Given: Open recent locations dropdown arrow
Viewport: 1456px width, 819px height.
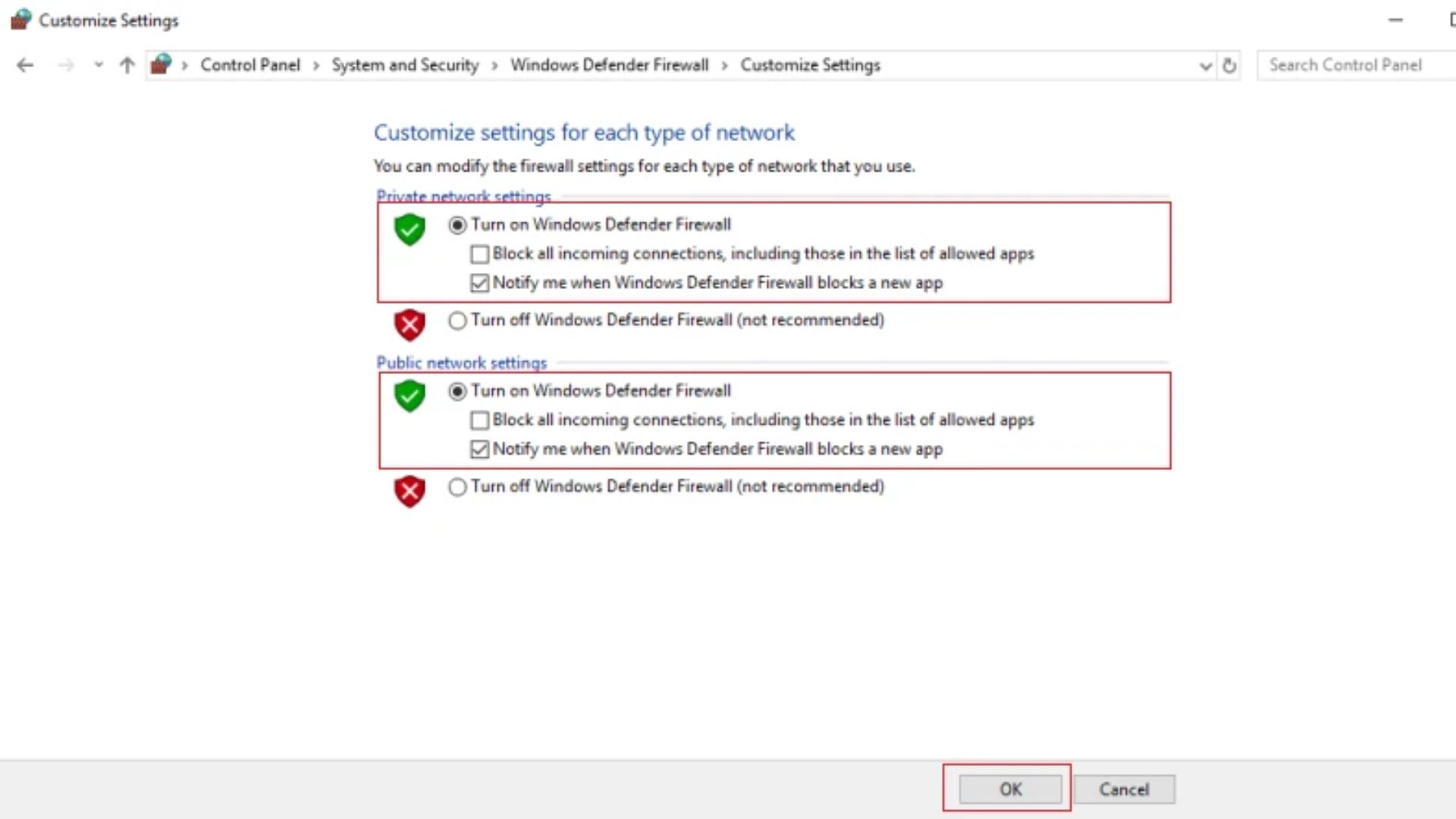Looking at the screenshot, I should tap(99, 65).
